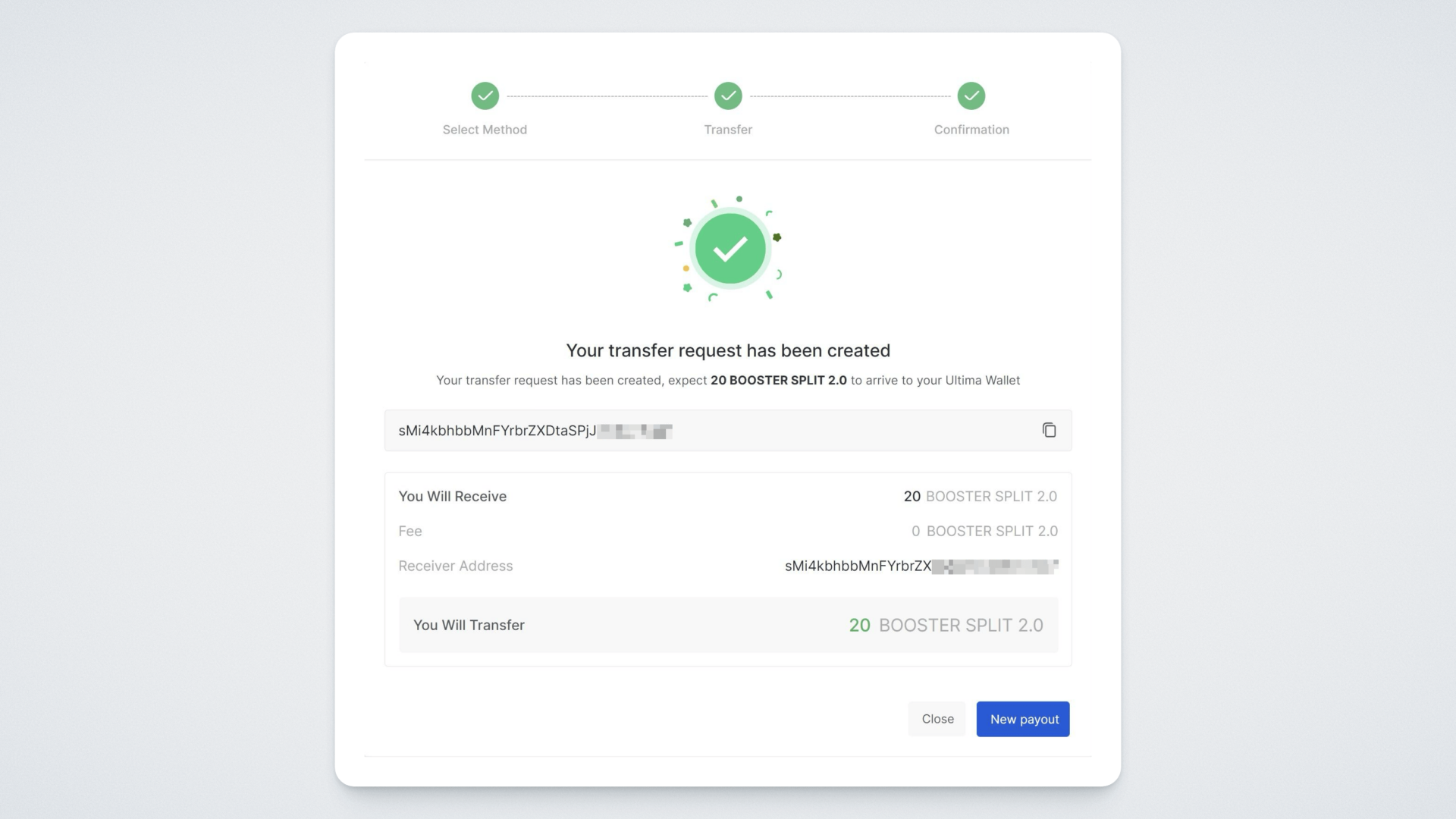Click the You Will Transfer row
This screenshot has width=1456, height=819.
click(728, 625)
